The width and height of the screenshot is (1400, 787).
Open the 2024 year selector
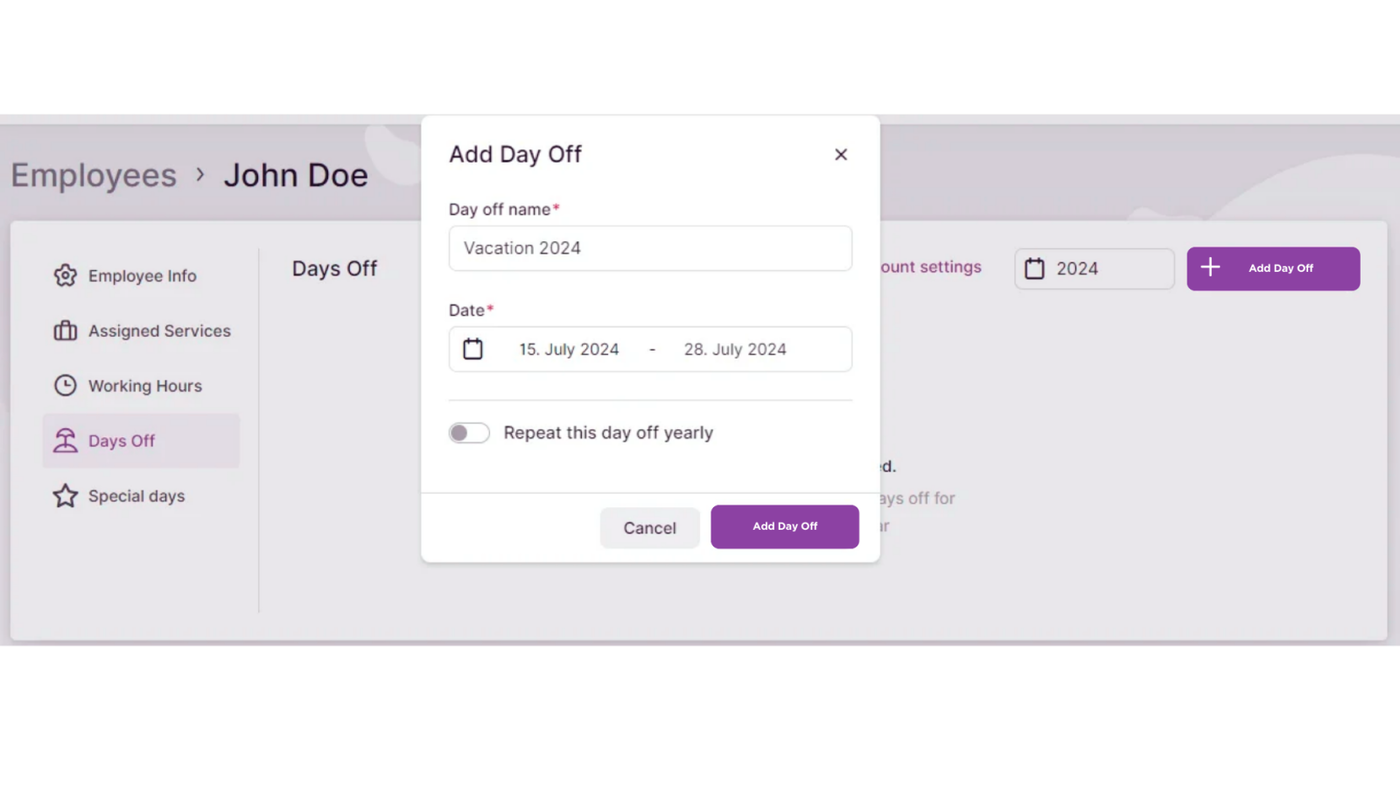[1094, 269]
